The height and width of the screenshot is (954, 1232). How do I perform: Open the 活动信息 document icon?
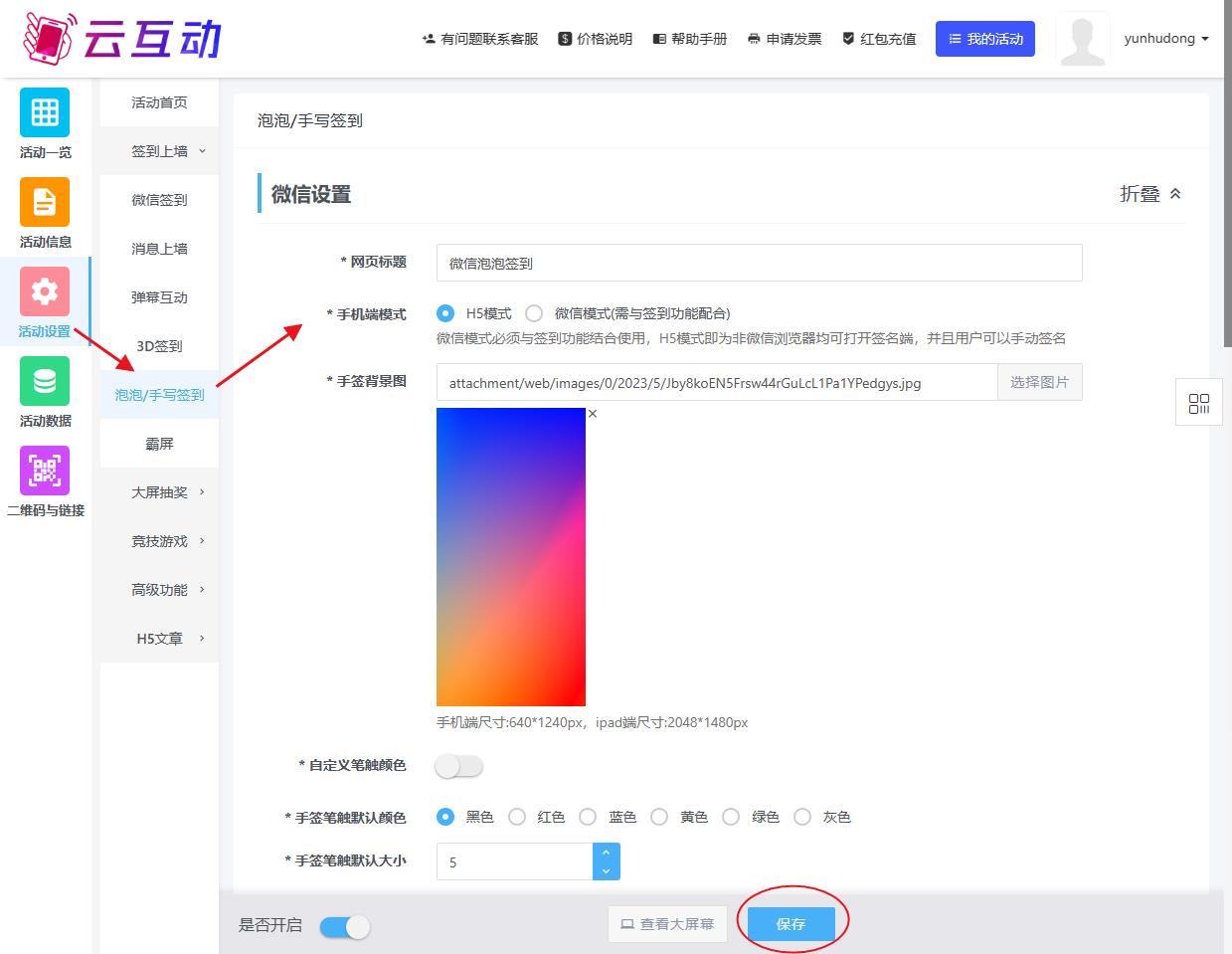pos(45,202)
